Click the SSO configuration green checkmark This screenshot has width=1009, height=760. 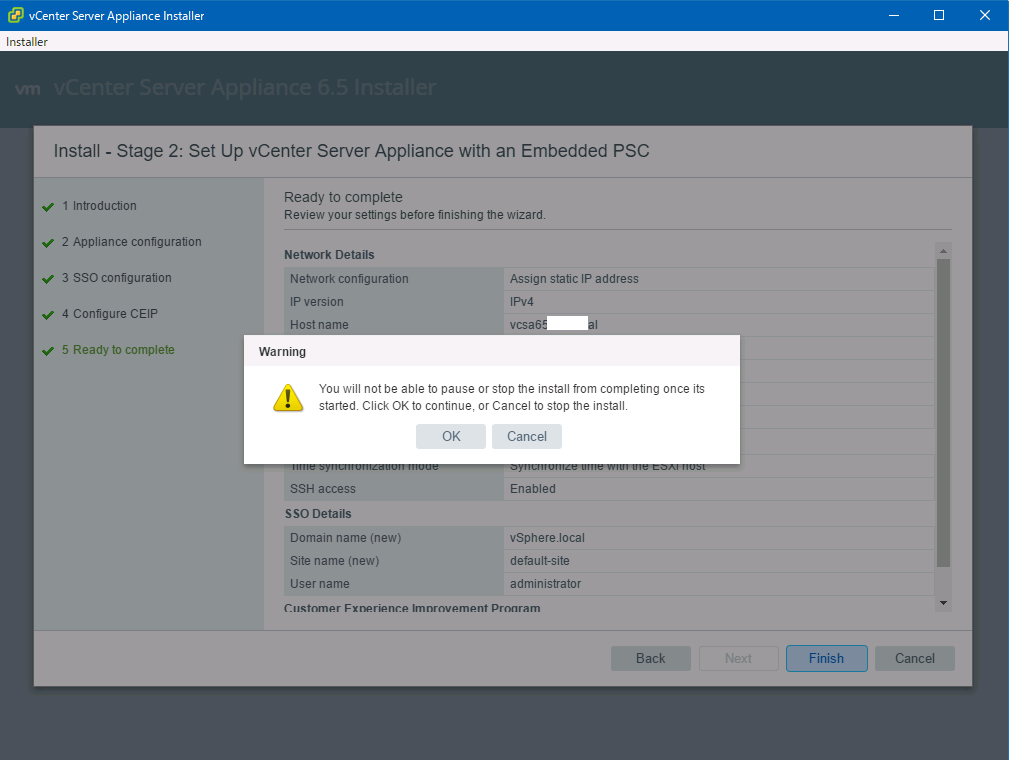(x=48, y=279)
